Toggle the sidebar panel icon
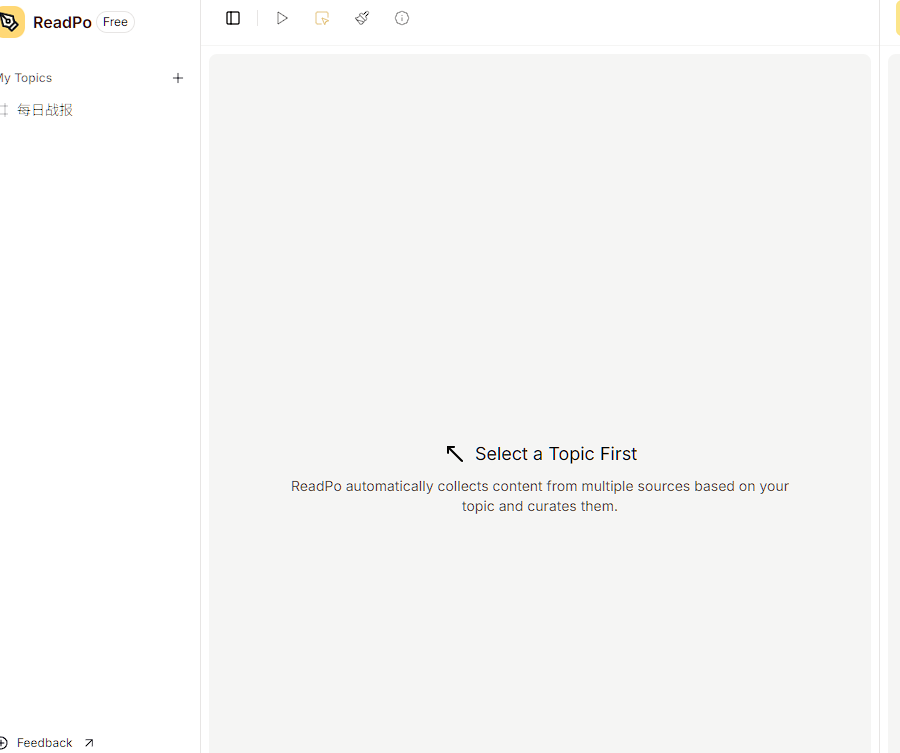900x753 pixels. click(233, 18)
